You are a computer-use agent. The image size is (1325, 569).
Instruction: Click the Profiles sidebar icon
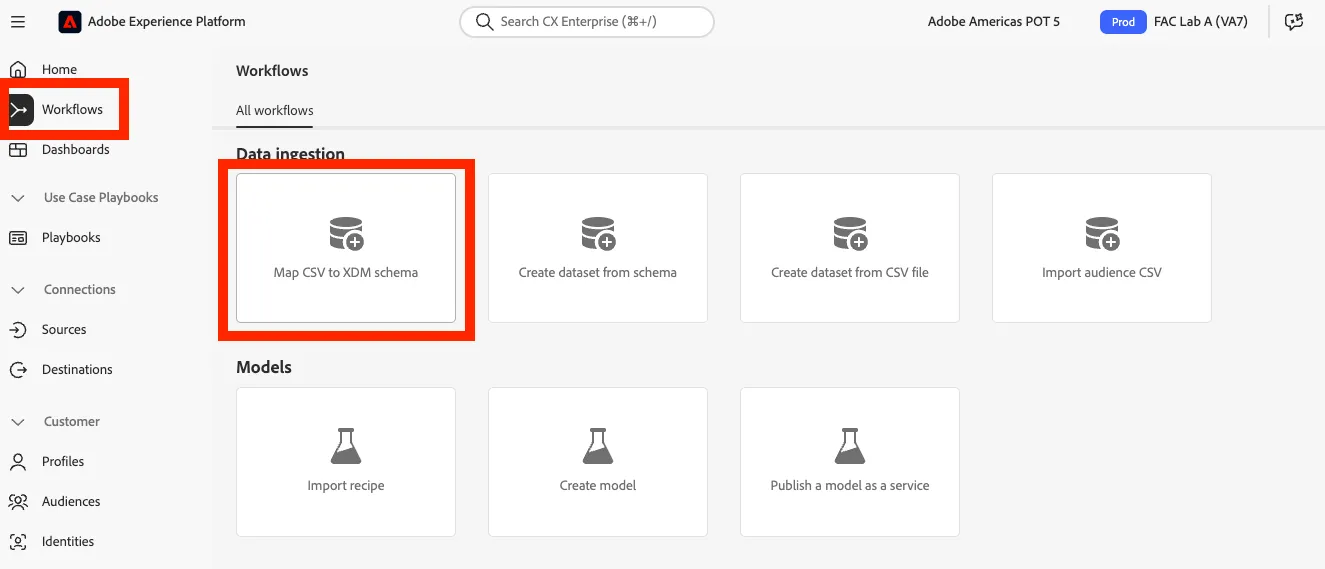[18, 462]
